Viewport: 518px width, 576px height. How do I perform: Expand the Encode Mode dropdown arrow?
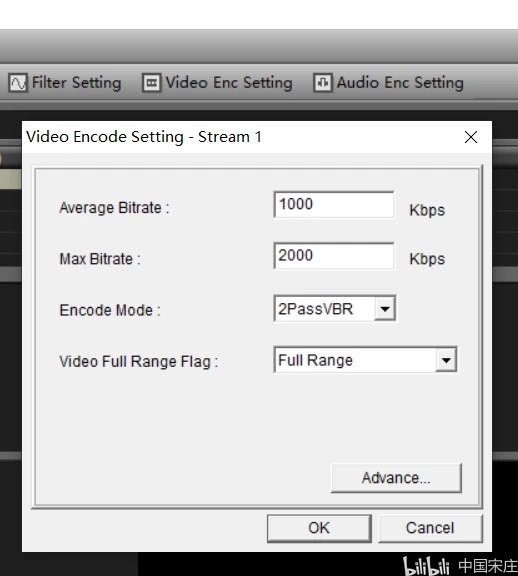[385, 309]
